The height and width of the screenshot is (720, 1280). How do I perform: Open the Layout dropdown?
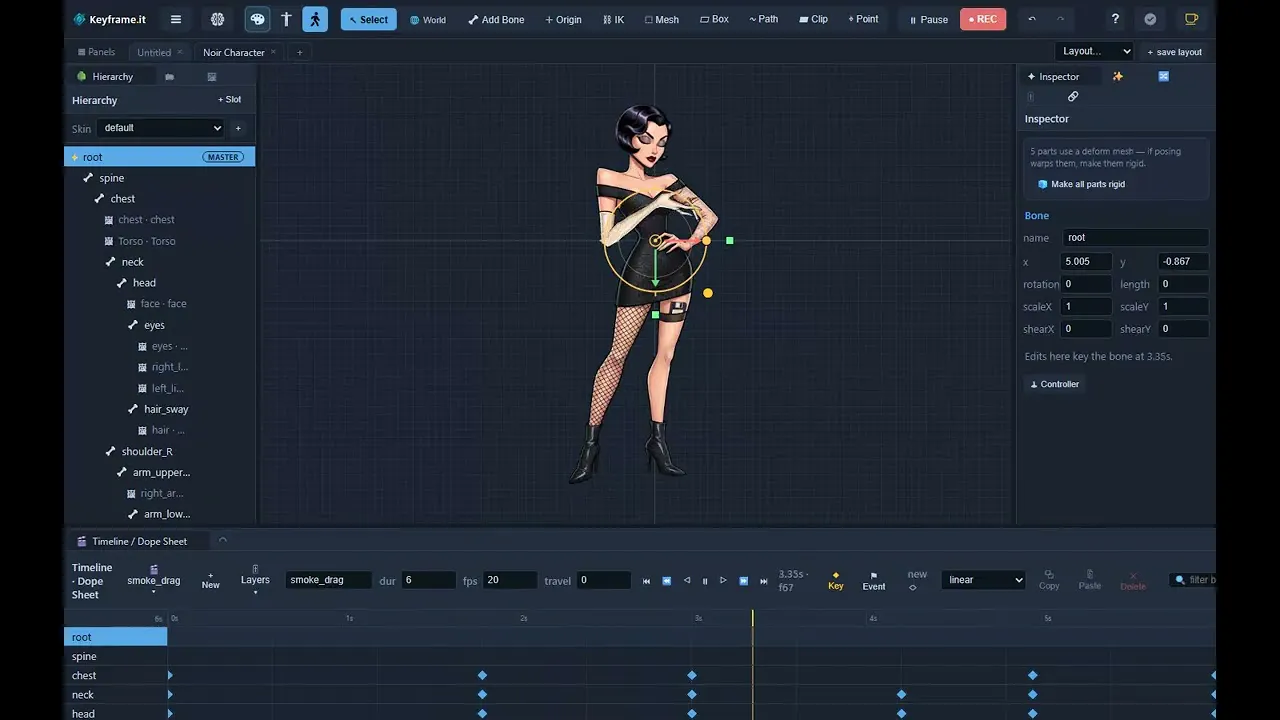[1095, 51]
